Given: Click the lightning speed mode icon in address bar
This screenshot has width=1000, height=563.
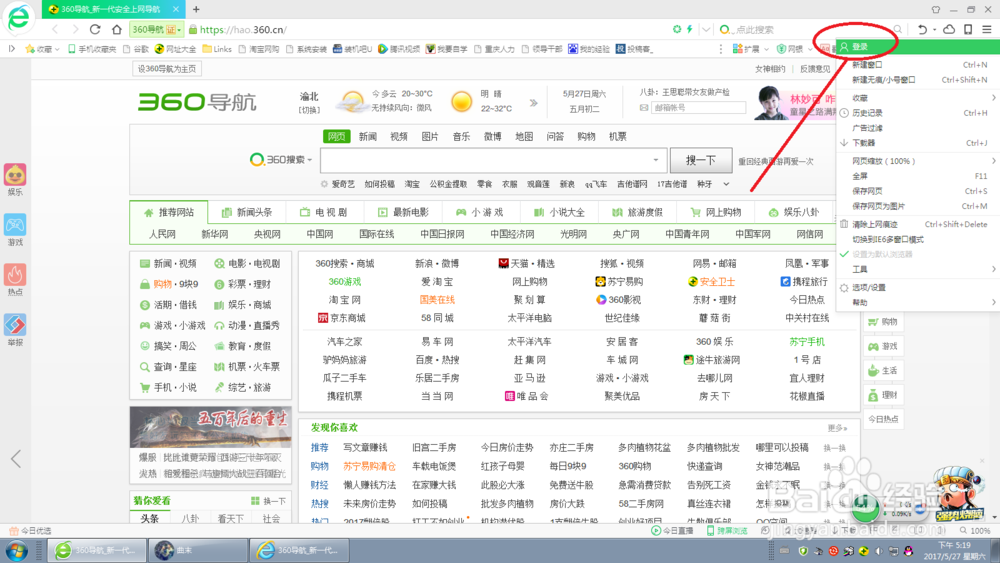Looking at the screenshot, I should click(689, 29).
